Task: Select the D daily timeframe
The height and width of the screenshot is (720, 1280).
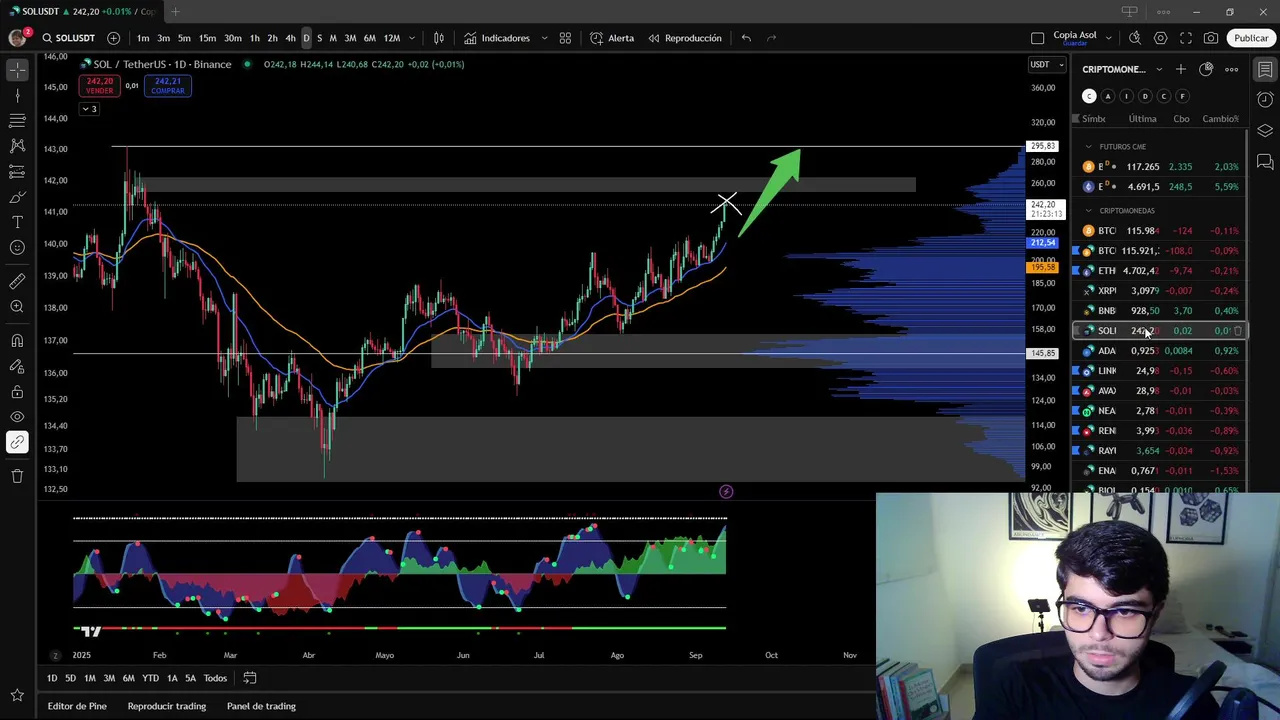Action: 306,38
